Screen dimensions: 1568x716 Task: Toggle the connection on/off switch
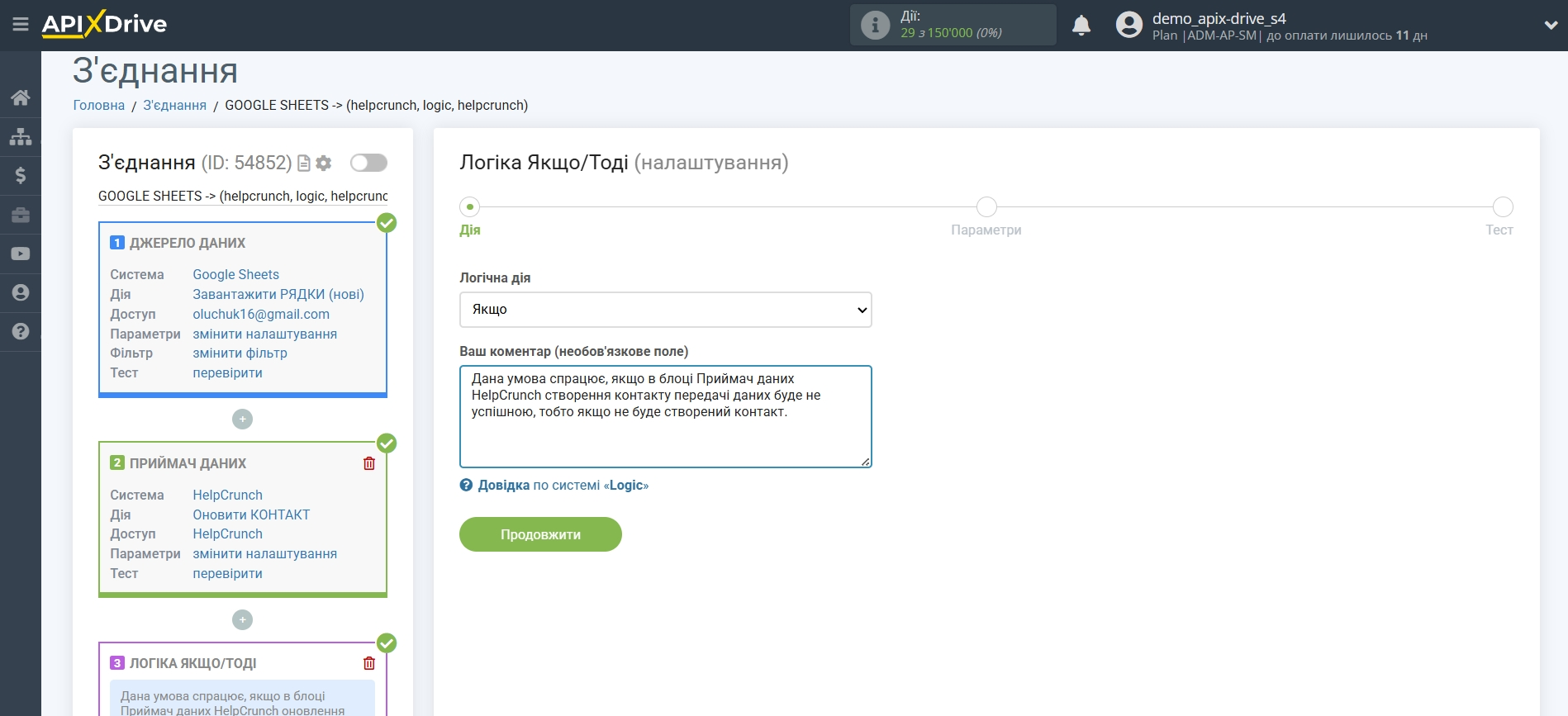tap(368, 163)
